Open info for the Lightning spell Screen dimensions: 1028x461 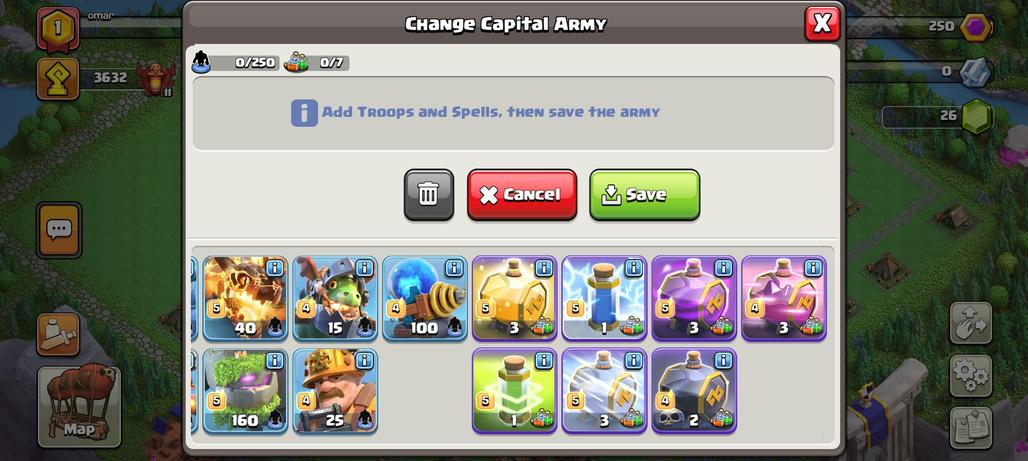633,268
